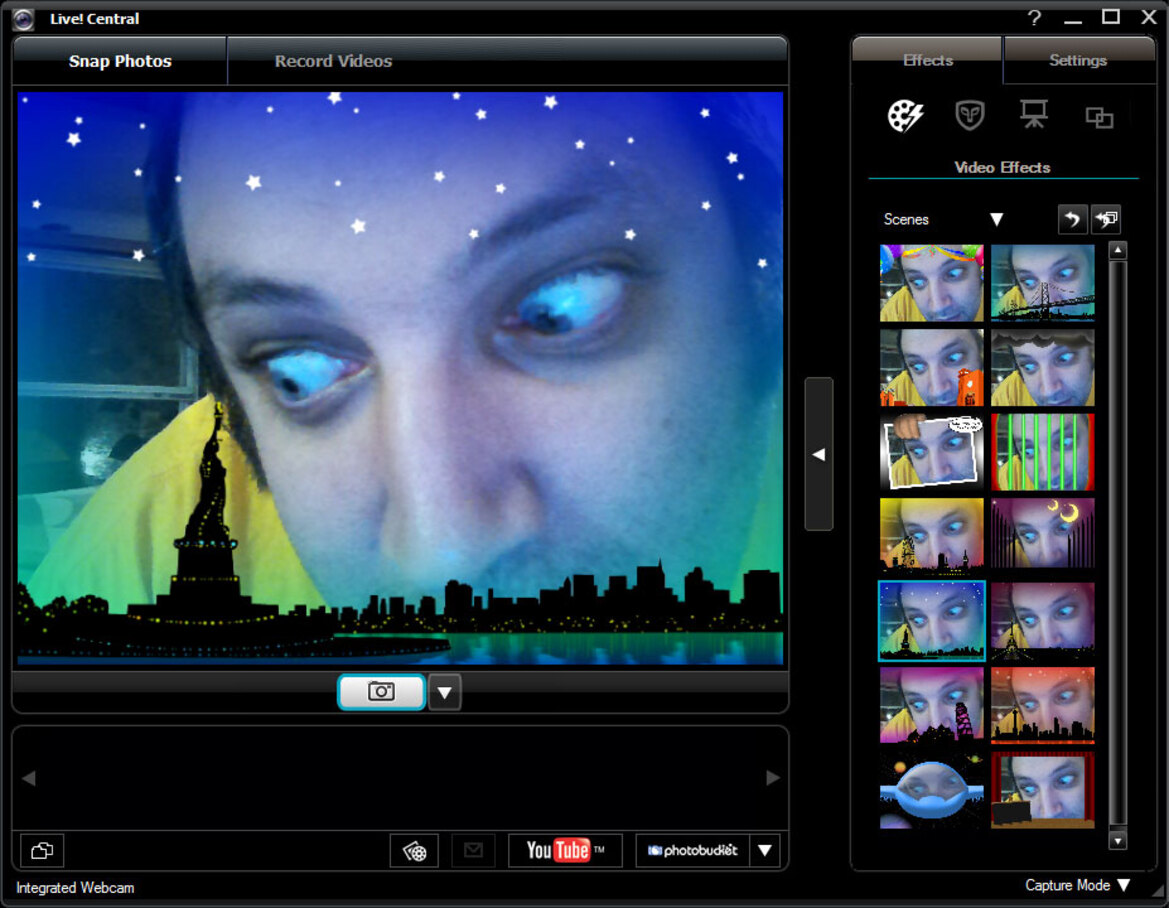
Task: Click the webcam preview image
Action: click(x=400, y=378)
